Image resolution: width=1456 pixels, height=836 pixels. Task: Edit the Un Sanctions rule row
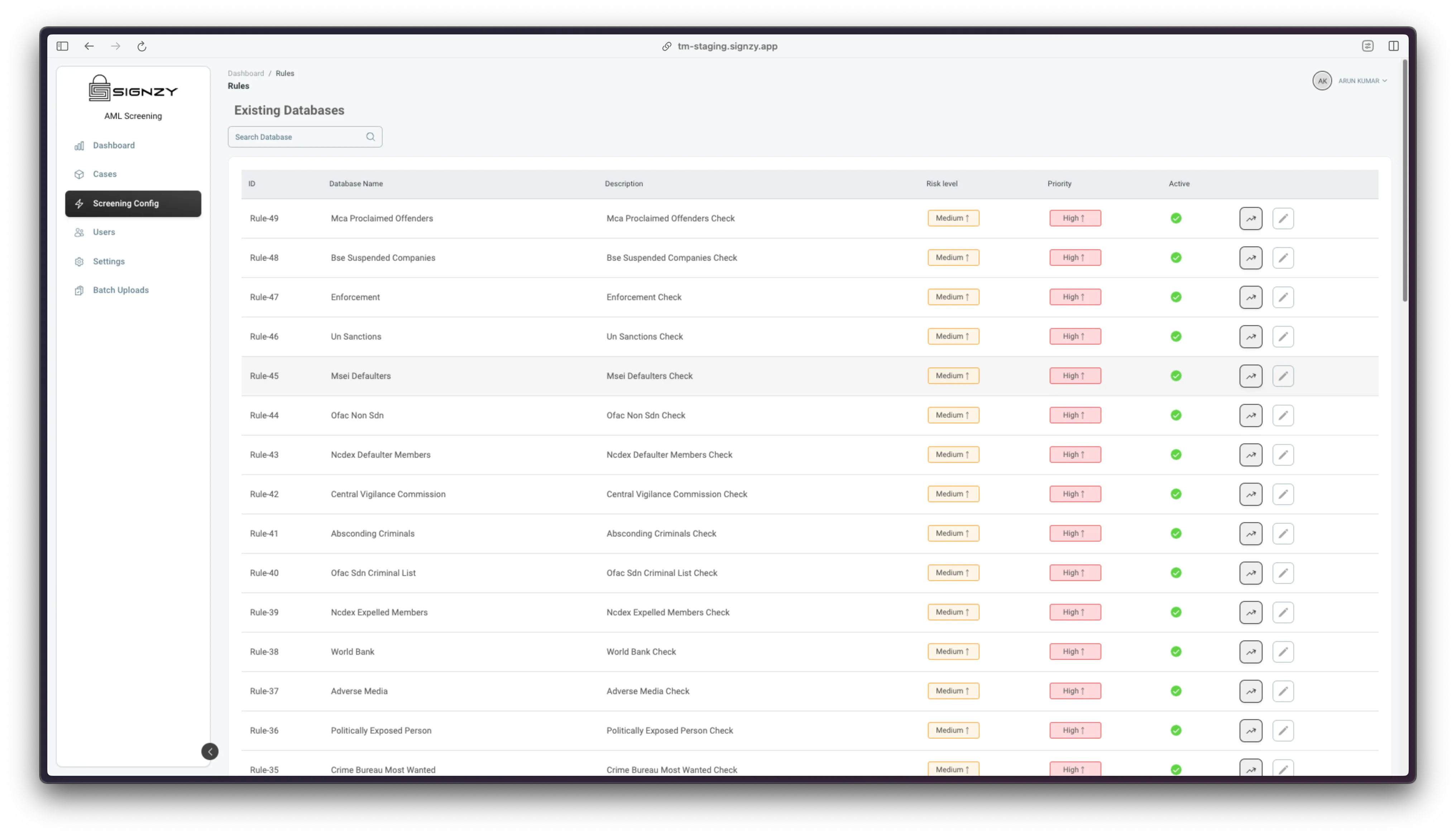(x=1283, y=336)
